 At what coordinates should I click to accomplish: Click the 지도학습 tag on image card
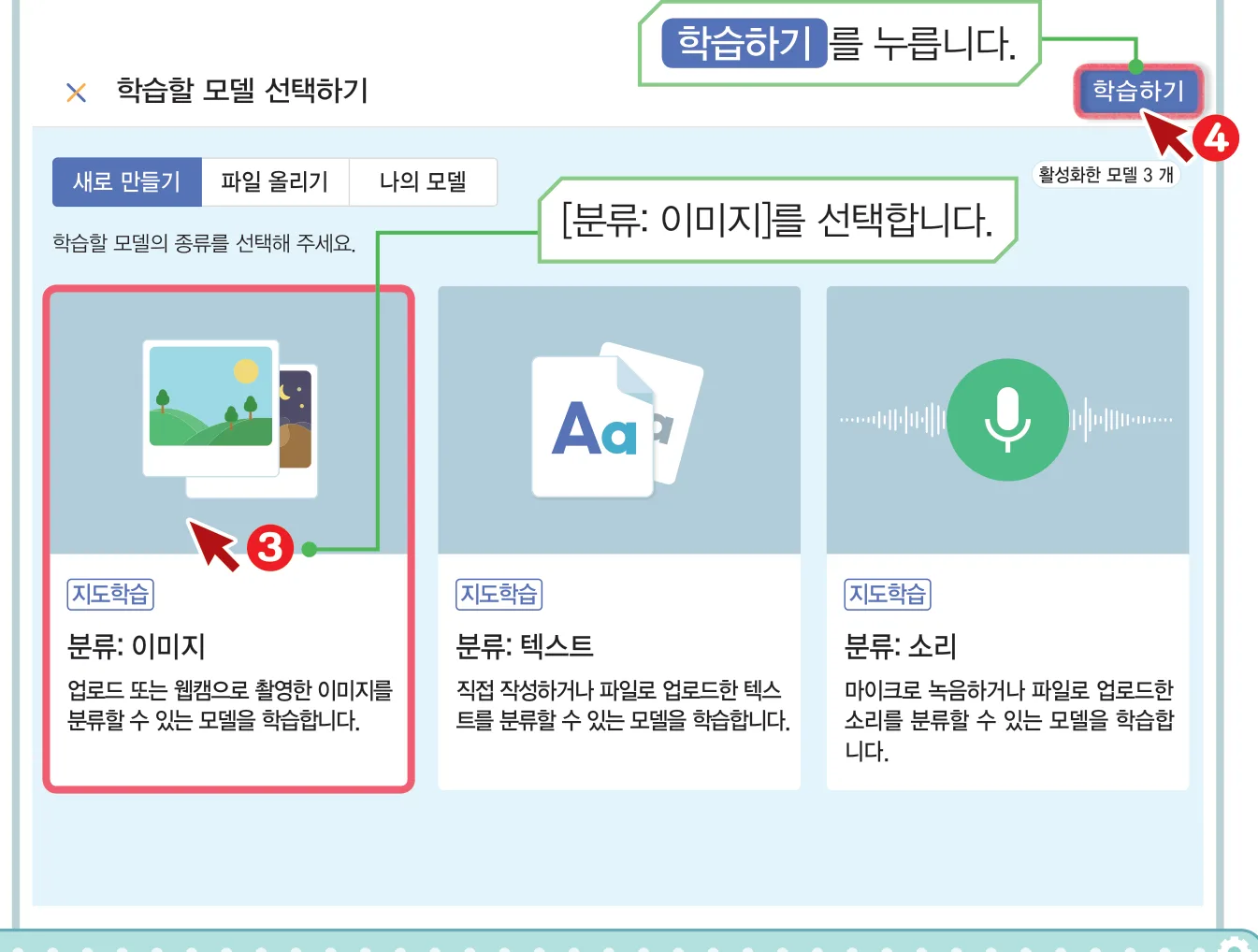click(x=110, y=594)
